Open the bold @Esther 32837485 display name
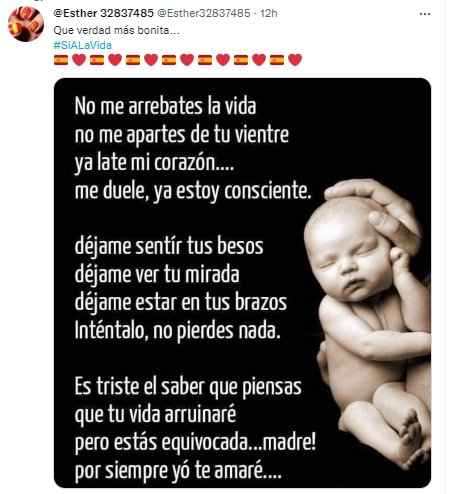This screenshot has width=454, height=494. 103,13
